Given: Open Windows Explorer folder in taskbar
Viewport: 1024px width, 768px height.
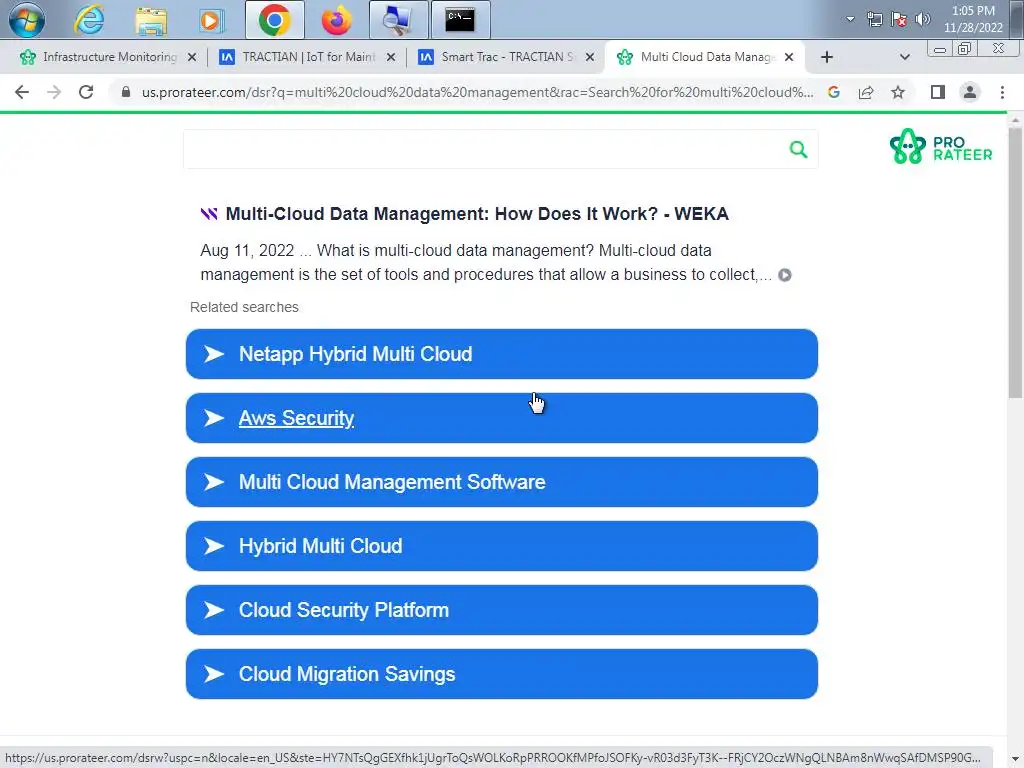Looking at the screenshot, I should click(151, 20).
